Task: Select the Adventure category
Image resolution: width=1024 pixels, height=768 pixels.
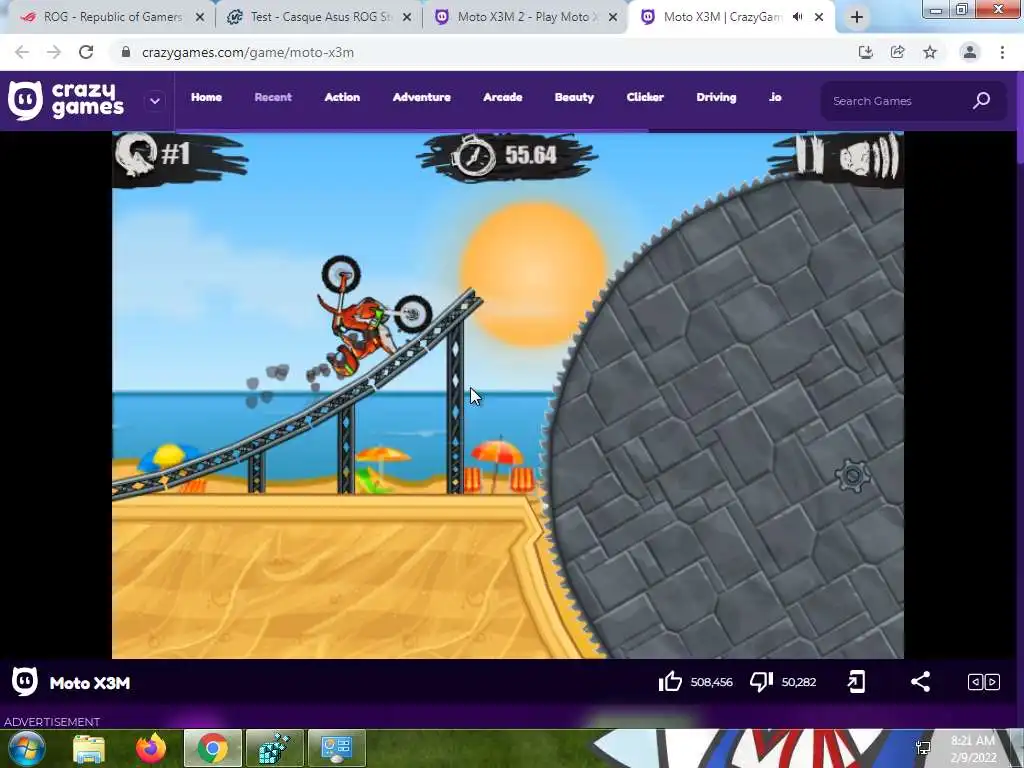Action: [421, 97]
